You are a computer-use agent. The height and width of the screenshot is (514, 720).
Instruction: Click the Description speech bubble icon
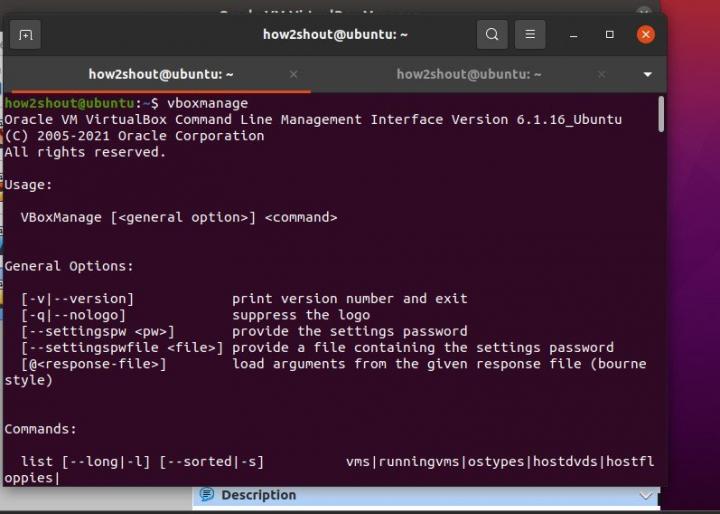(207, 495)
